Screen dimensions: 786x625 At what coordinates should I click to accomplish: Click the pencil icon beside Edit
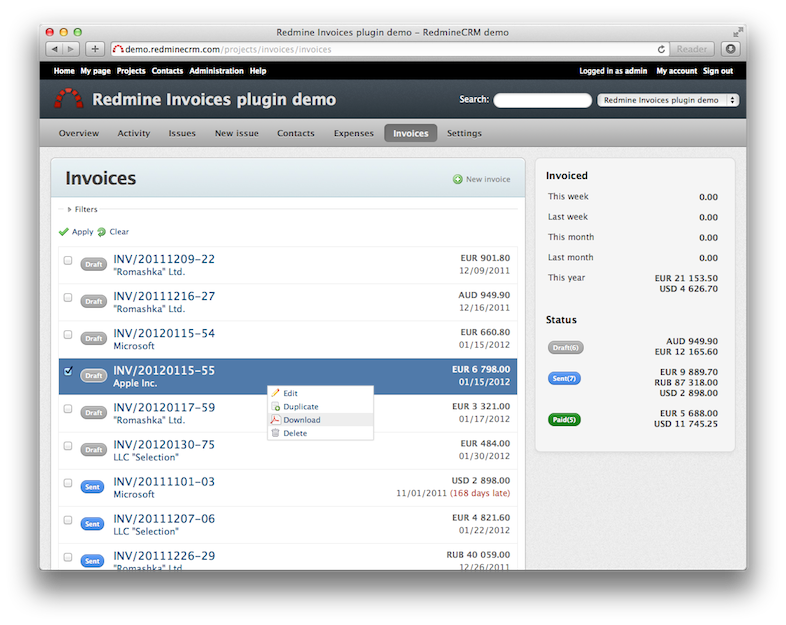pos(276,393)
